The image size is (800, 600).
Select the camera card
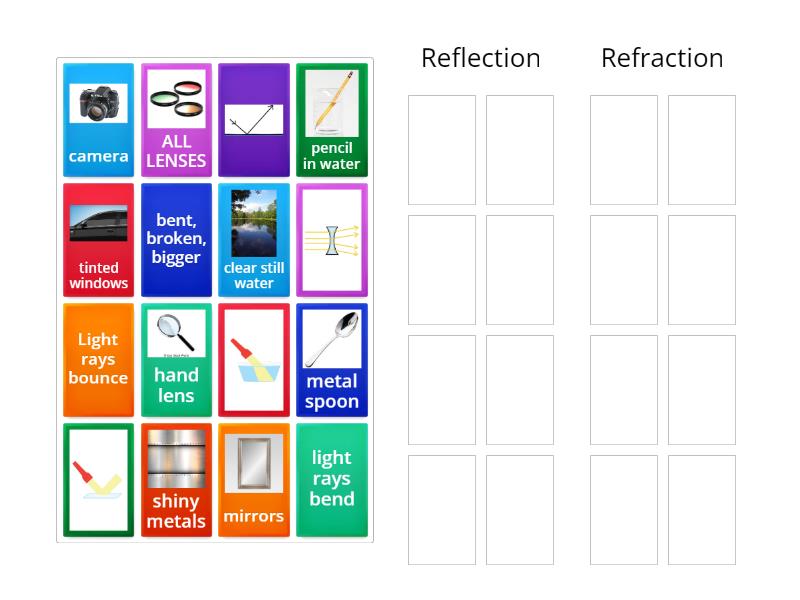tap(98, 120)
